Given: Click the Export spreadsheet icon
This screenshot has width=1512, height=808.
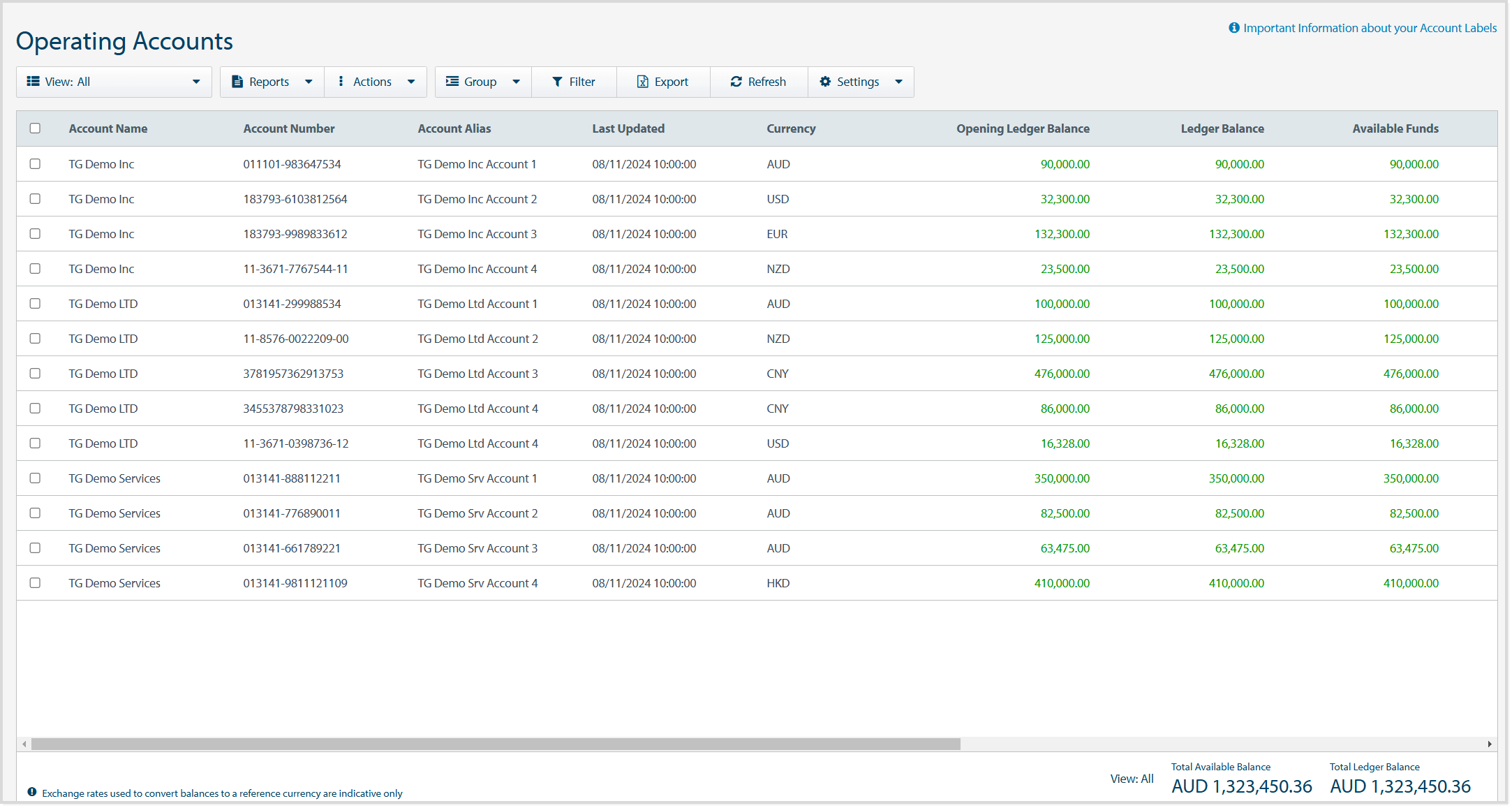Looking at the screenshot, I should [x=643, y=82].
